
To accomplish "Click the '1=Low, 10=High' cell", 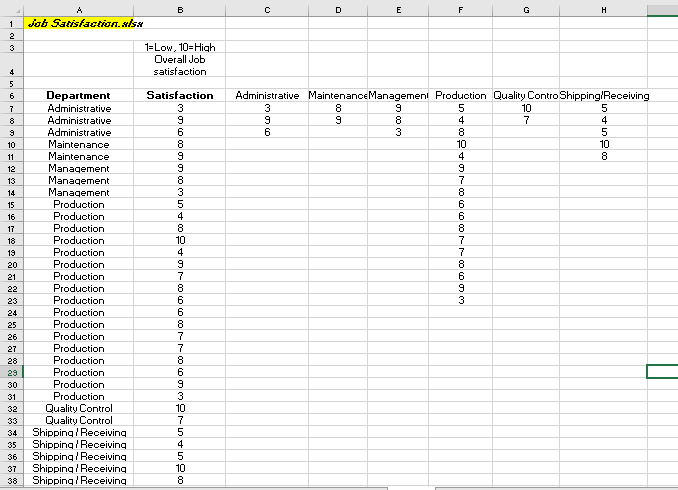I will click(x=180, y=47).
